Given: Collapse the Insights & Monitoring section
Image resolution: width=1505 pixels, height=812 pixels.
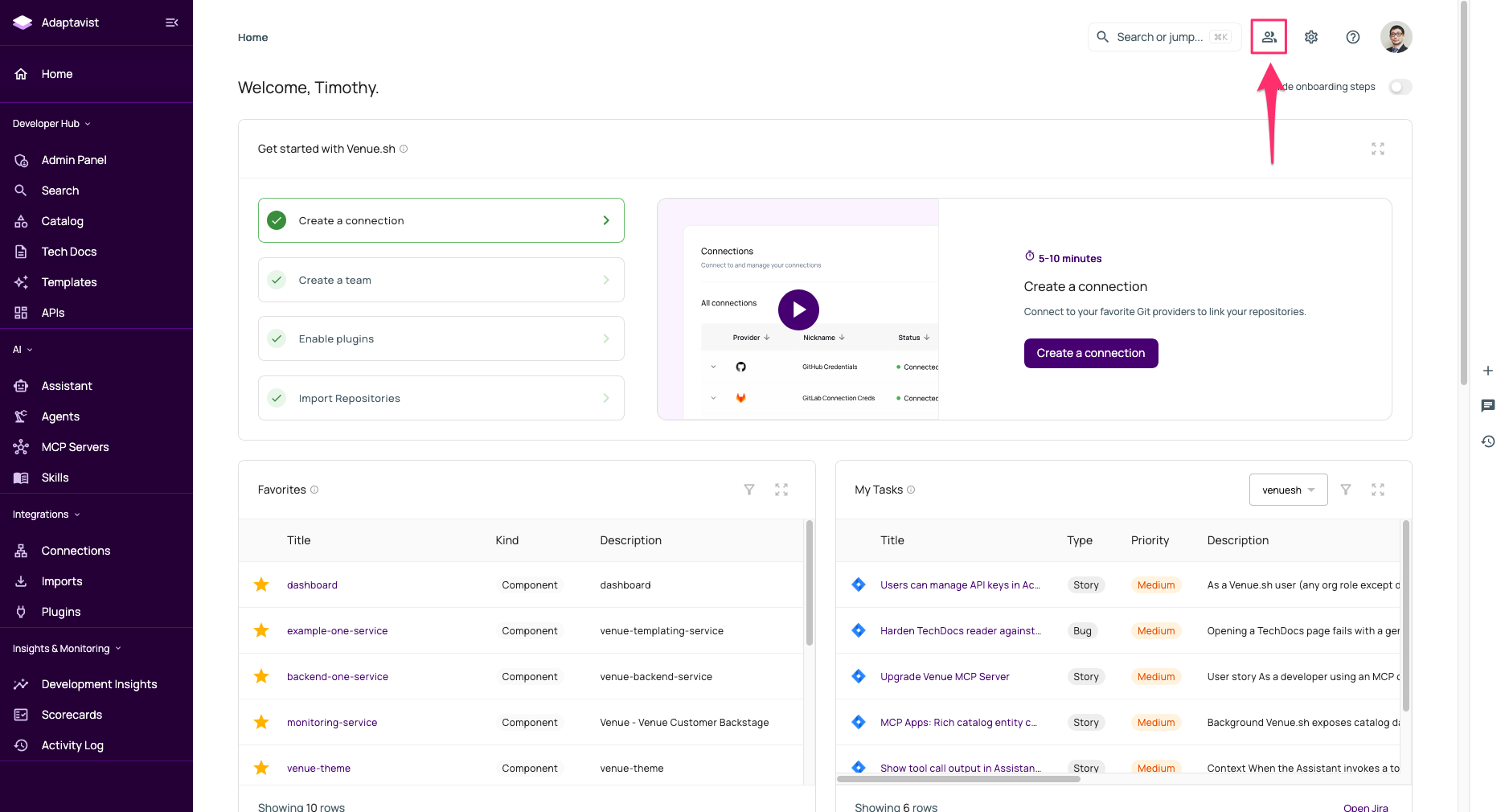Looking at the screenshot, I should [67, 649].
